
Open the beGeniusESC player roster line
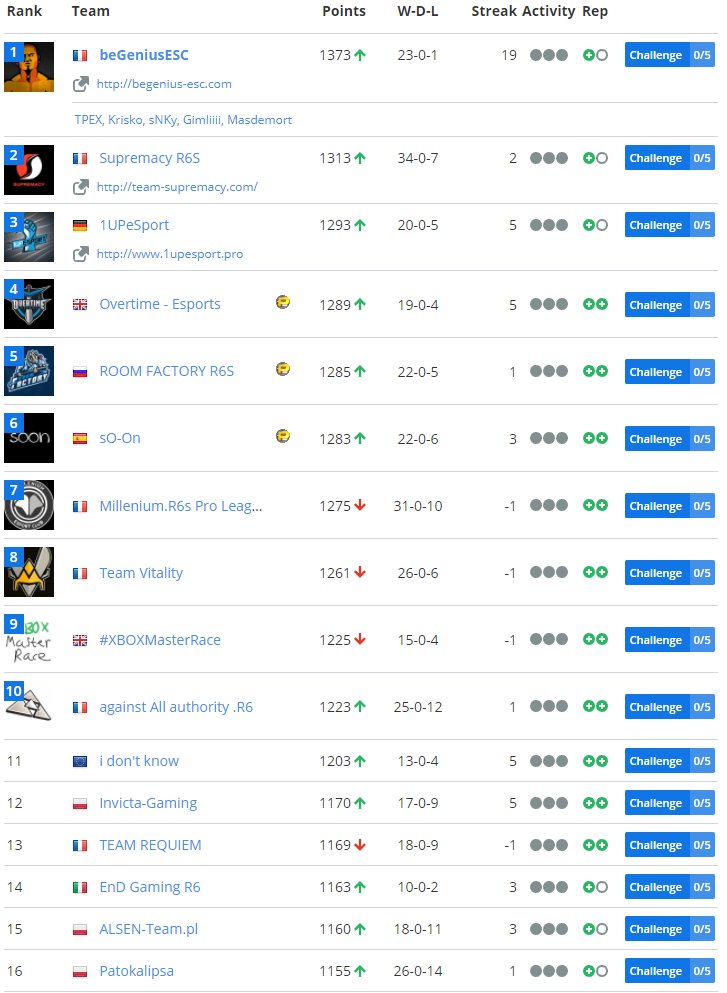tap(183, 120)
